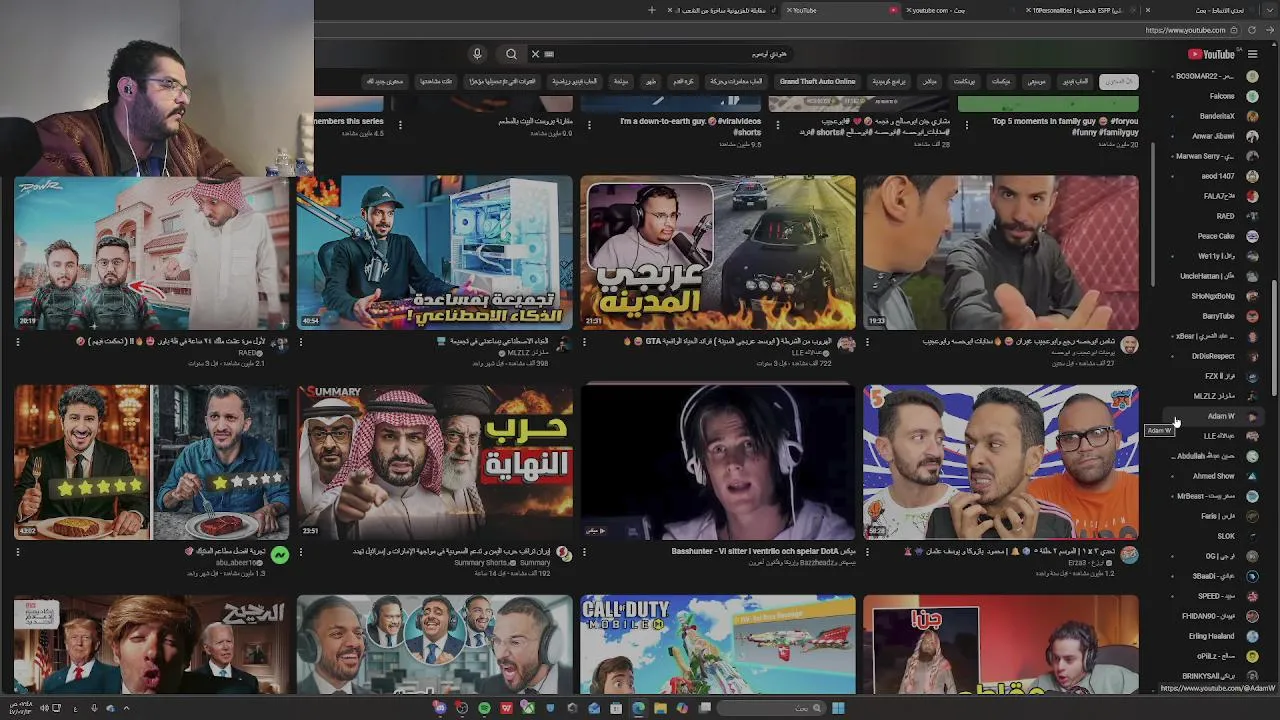This screenshot has height=720, width=1280.
Task: Select the first 'All' filter chip
Action: 1118,81
